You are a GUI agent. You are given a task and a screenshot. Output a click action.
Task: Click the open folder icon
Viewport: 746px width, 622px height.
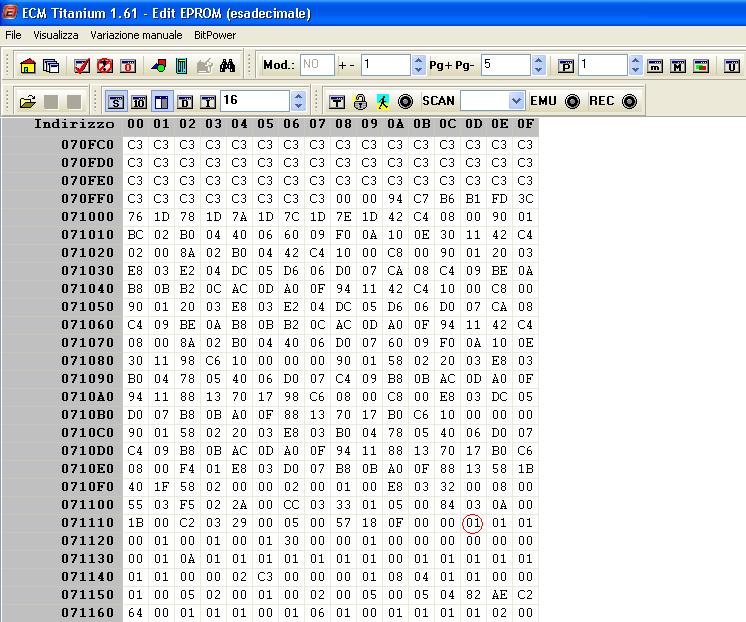(28, 101)
